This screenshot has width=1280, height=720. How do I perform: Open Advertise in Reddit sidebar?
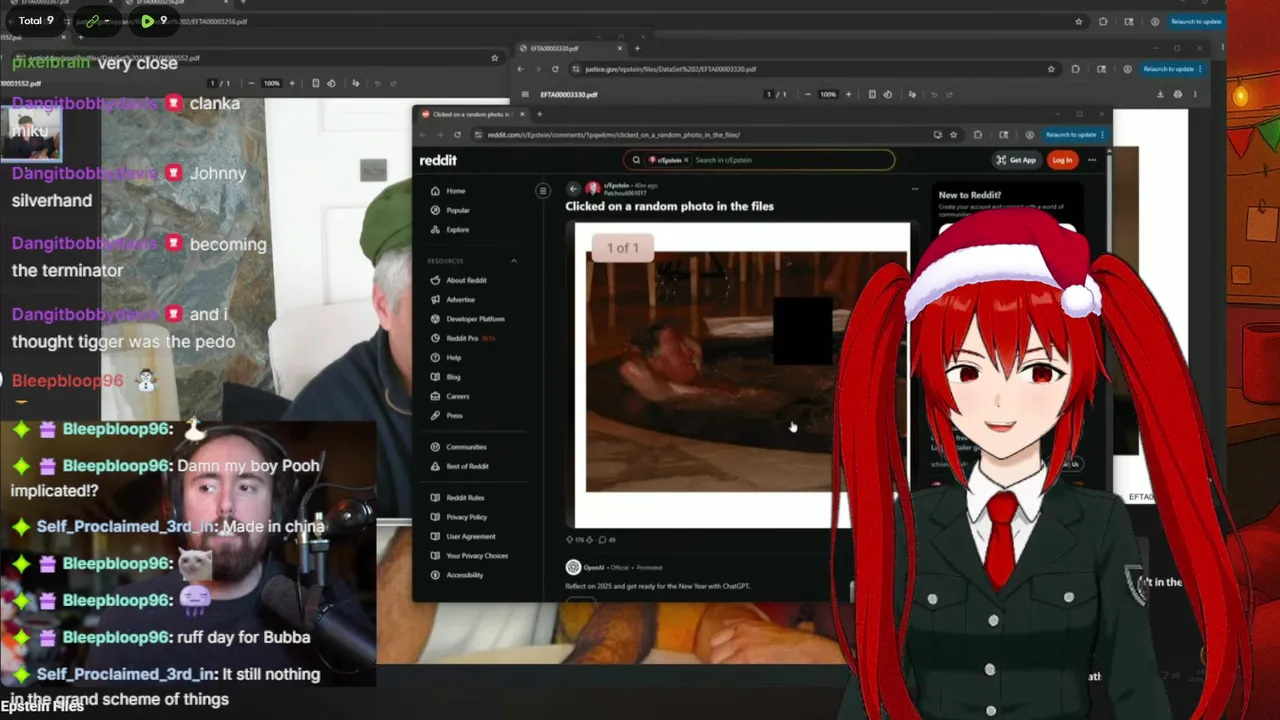(453, 300)
